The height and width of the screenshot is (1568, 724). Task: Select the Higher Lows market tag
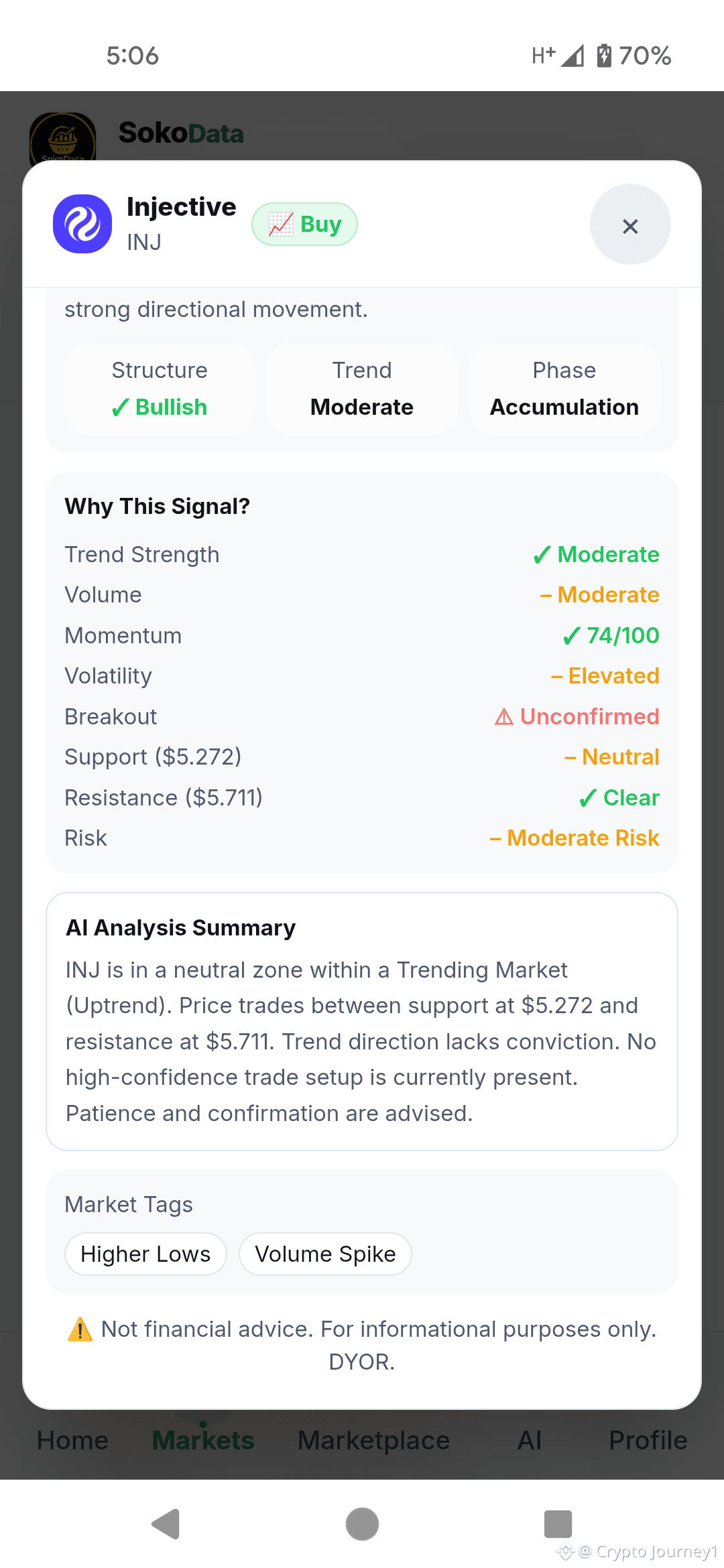click(145, 1254)
